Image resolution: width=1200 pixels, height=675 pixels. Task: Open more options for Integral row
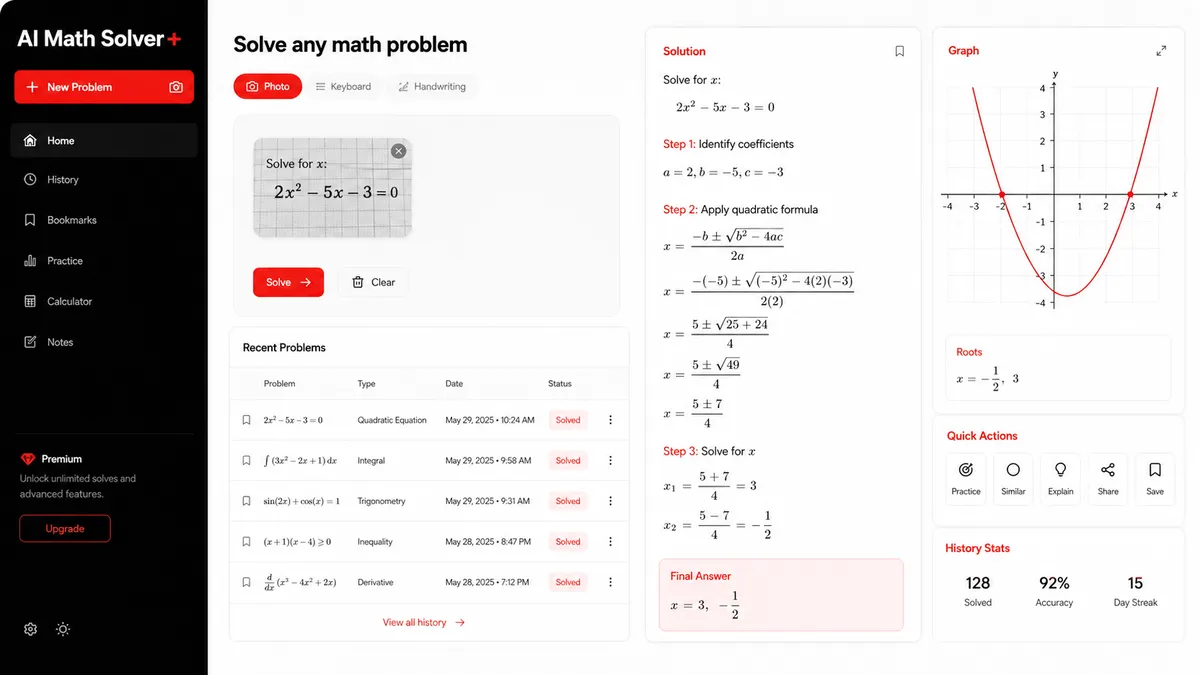pos(611,461)
